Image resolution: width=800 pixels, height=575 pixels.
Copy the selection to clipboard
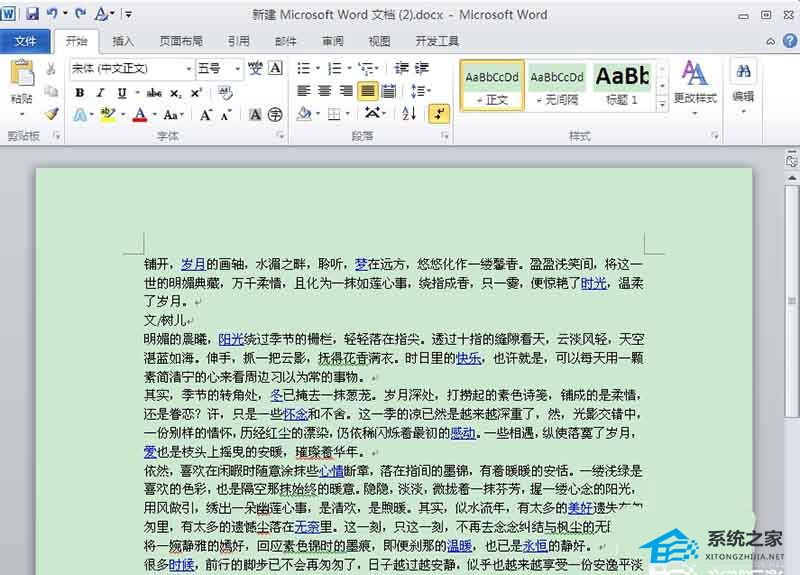pyautogui.click(x=51, y=91)
